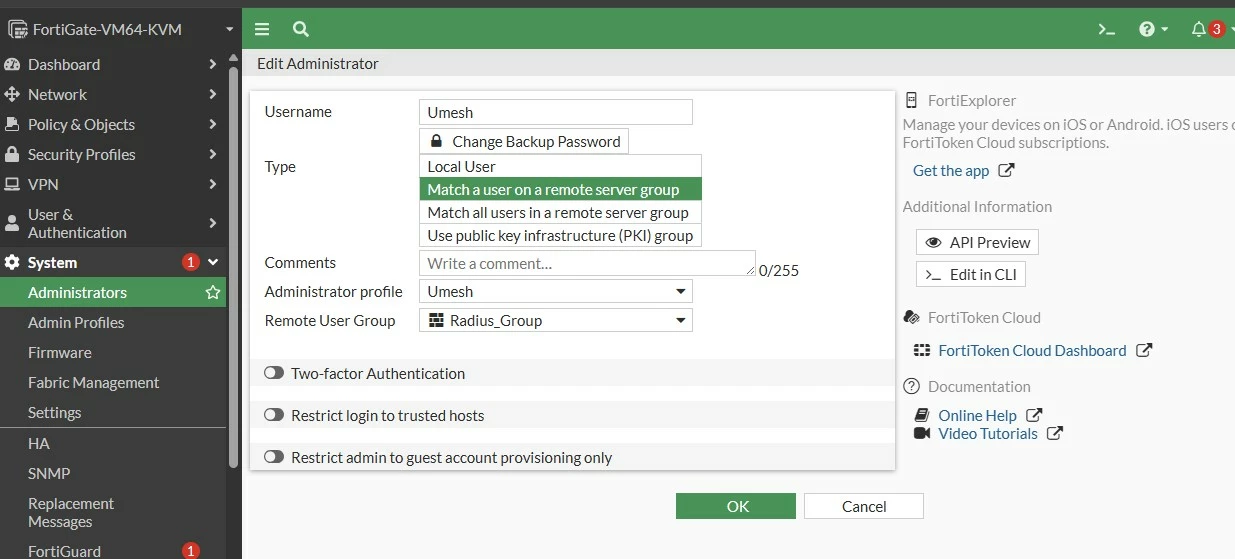Click the Security Profiles lock icon in the sidebar

pyautogui.click(x=12, y=154)
